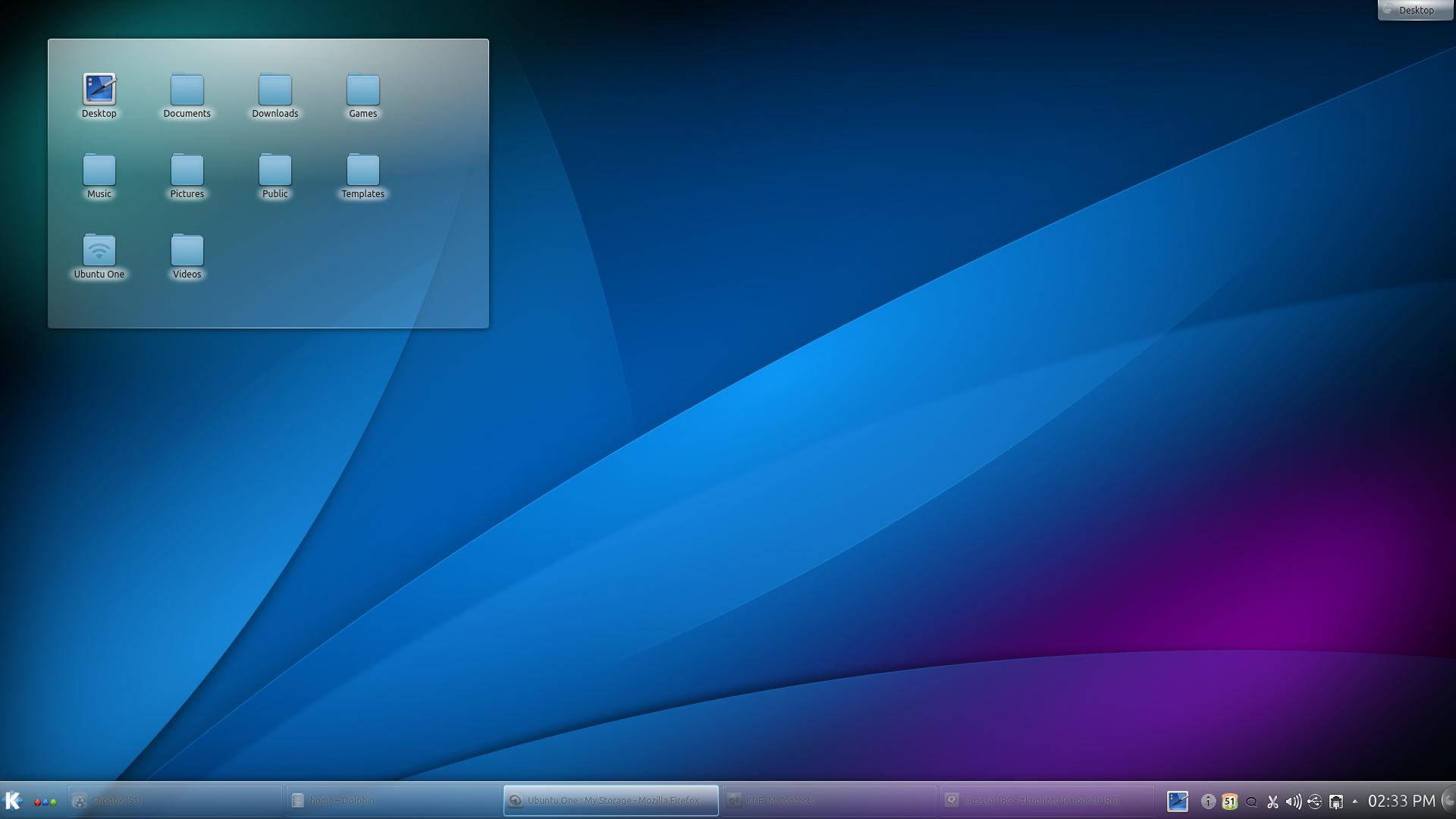The height and width of the screenshot is (819, 1456).
Task: Select KDE IM Contacts taskbar entry
Action: click(829, 801)
